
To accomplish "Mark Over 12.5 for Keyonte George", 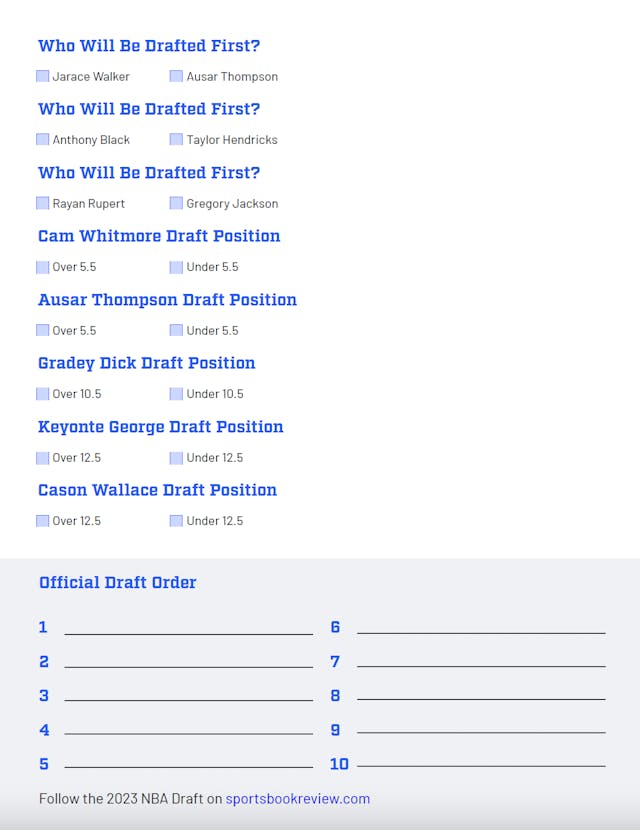I will pos(43,458).
